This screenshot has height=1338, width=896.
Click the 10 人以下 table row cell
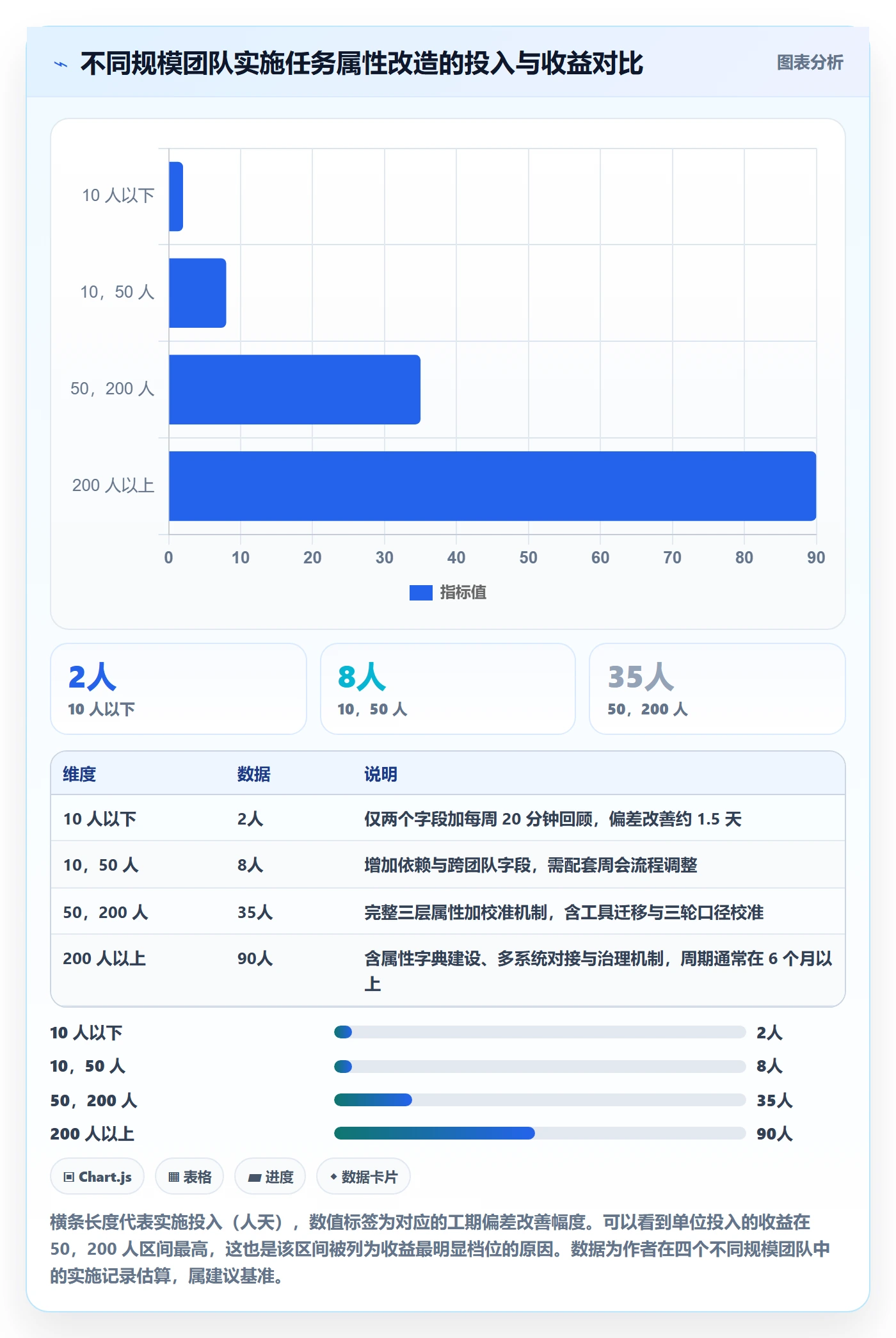click(x=100, y=819)
